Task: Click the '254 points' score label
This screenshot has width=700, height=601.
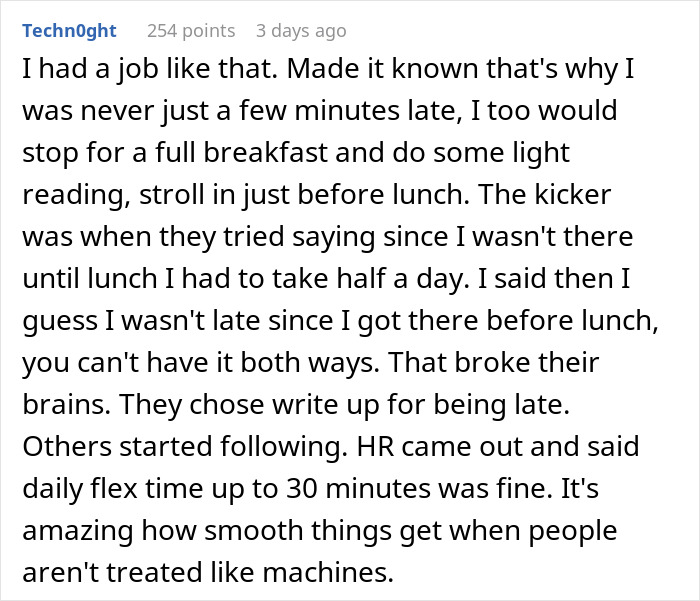Action: [190, 31]
